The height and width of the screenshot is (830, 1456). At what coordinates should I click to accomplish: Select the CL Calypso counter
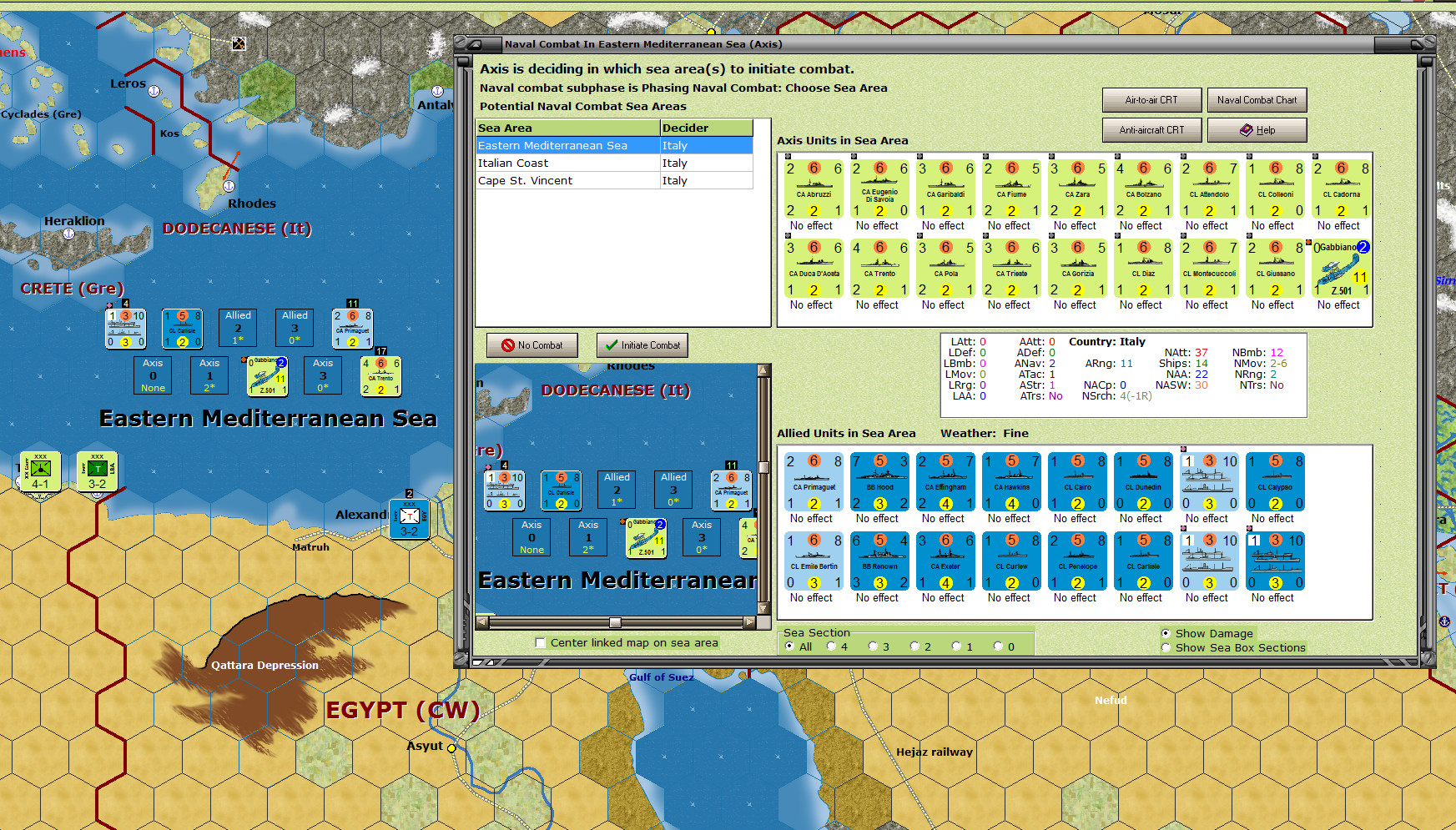(x=1275, y=482)
